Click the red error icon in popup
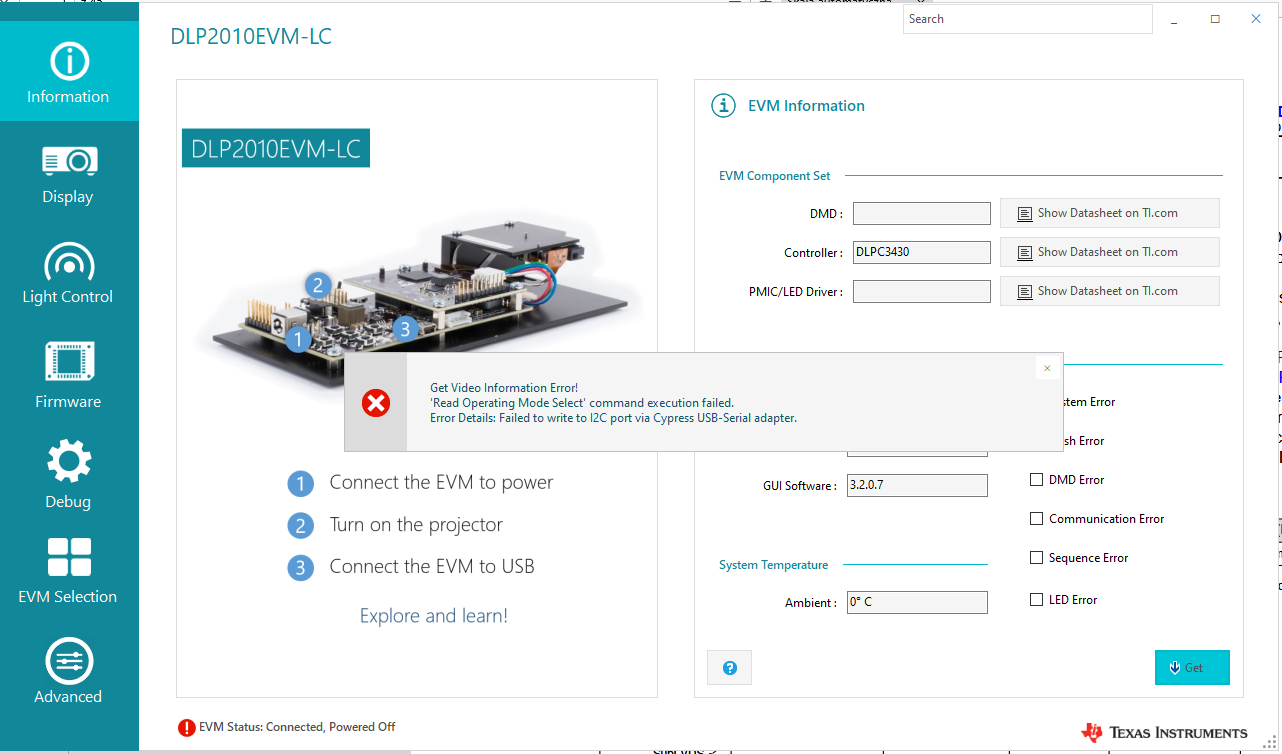Viewport: 1282px width, 754px height. click(x=376, y=403)
